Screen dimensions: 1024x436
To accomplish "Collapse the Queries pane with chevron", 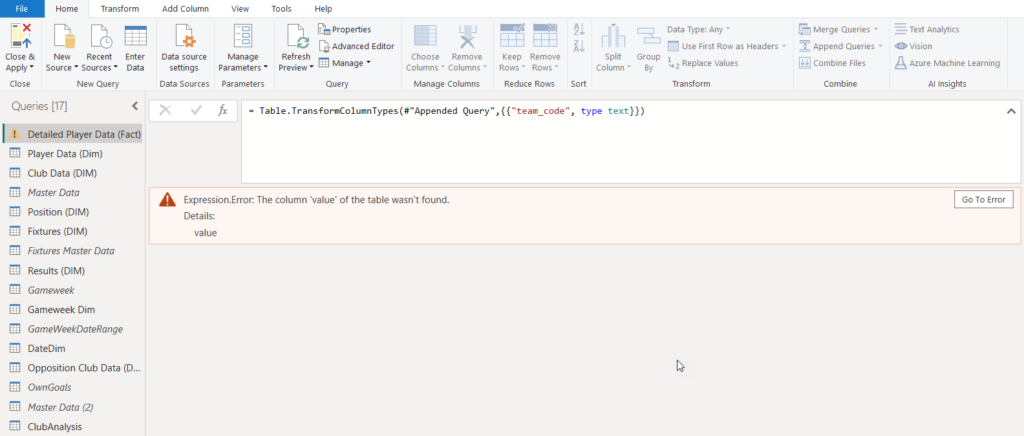I will coord(135,106).
